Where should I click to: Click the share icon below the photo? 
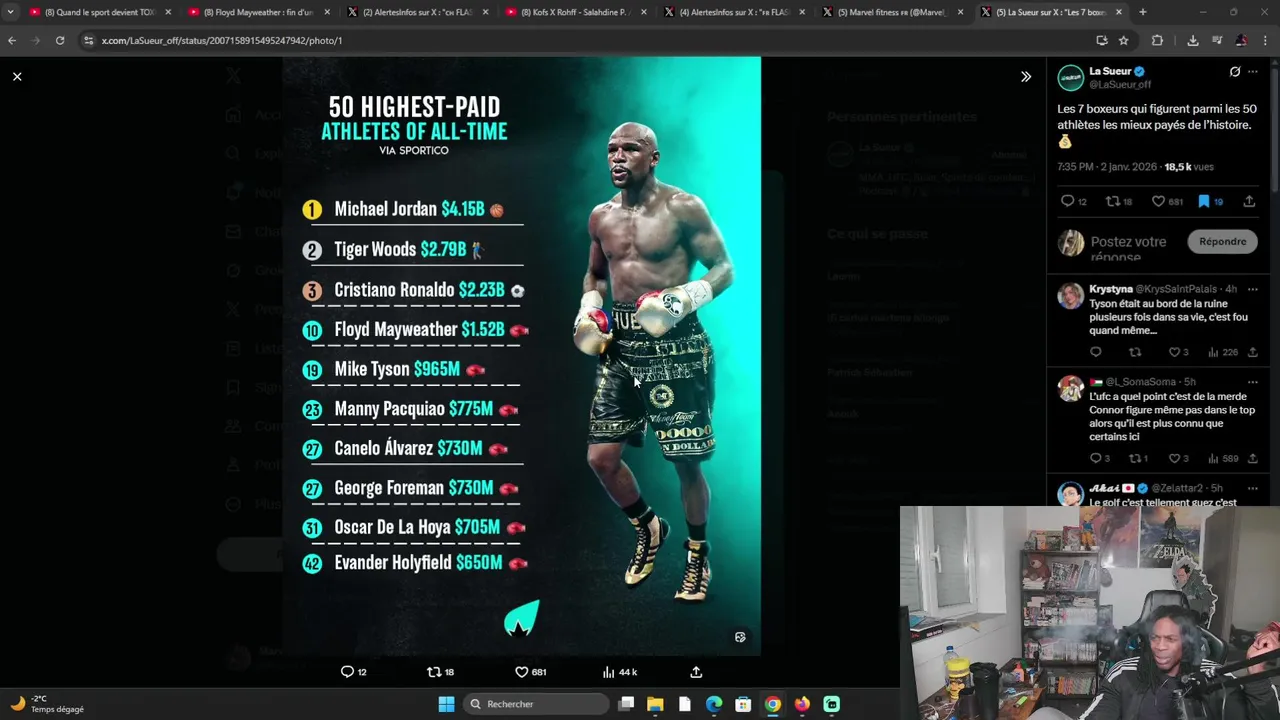click(x=696, y=672)
